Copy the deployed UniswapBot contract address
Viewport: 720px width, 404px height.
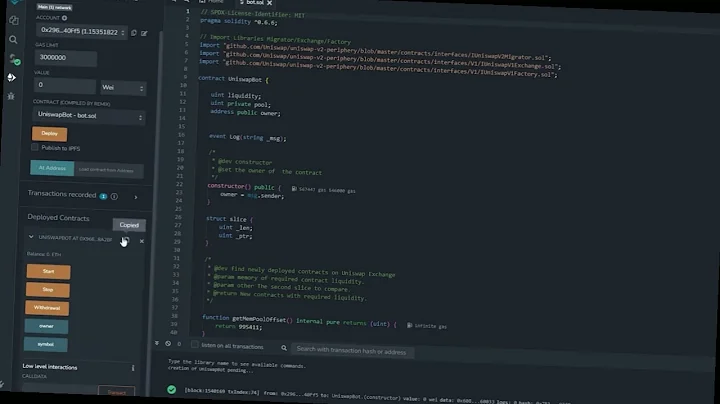125,240
